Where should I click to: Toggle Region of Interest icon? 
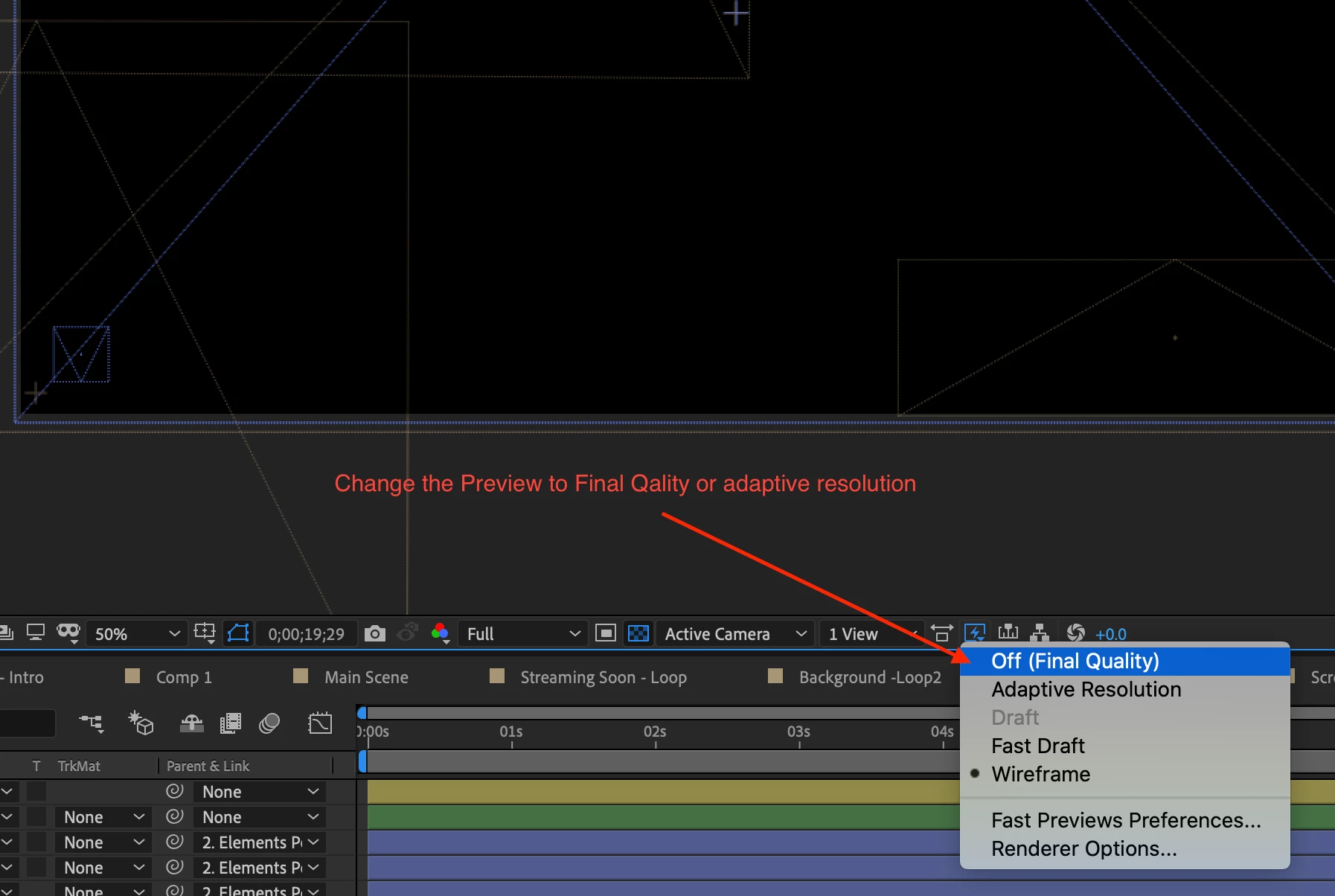click(606, 633)
